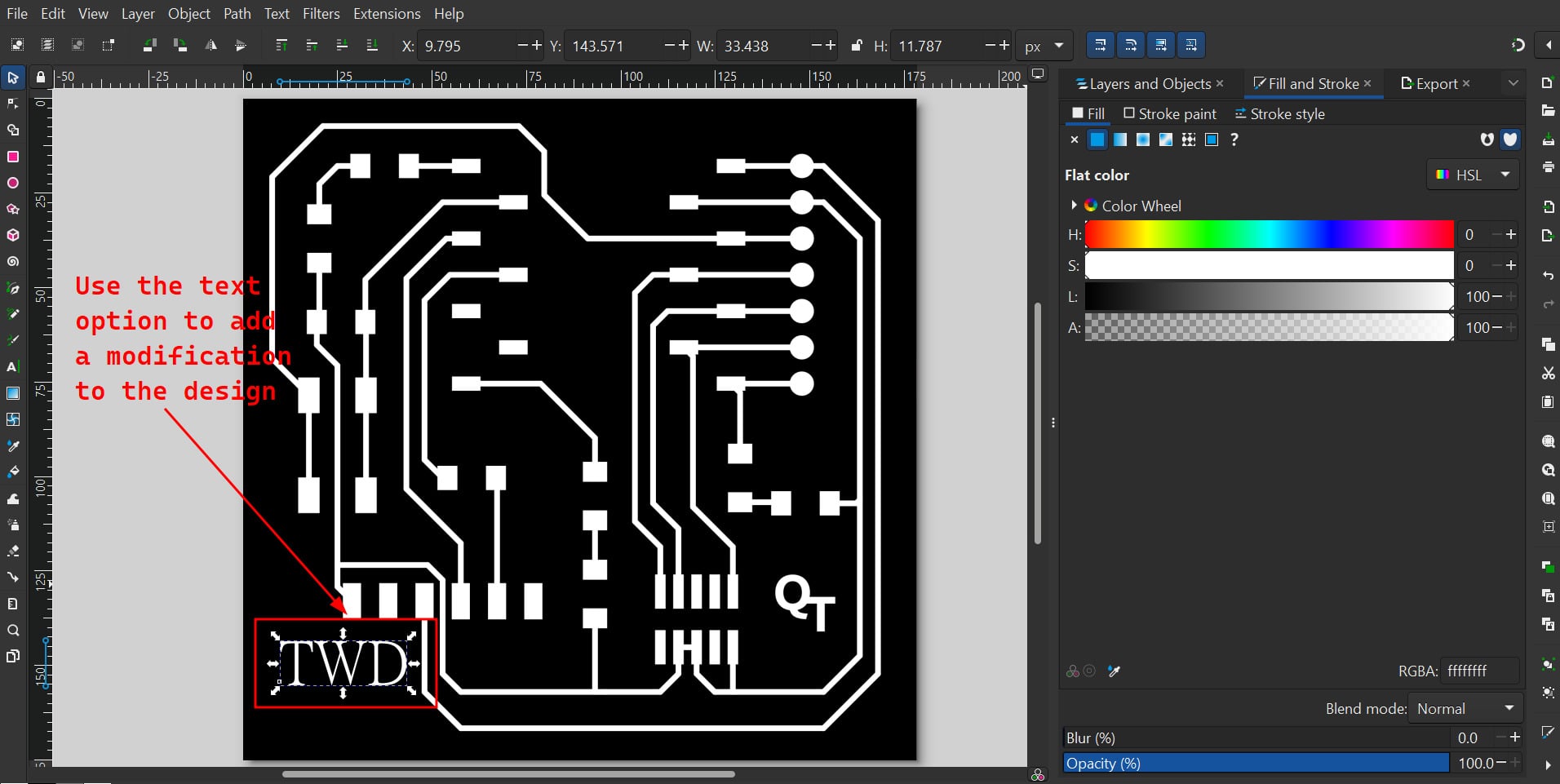Viewport: 1560px width, 784px height.
Task: Select the 3D Box tool
Action: (x=13, y=235)
